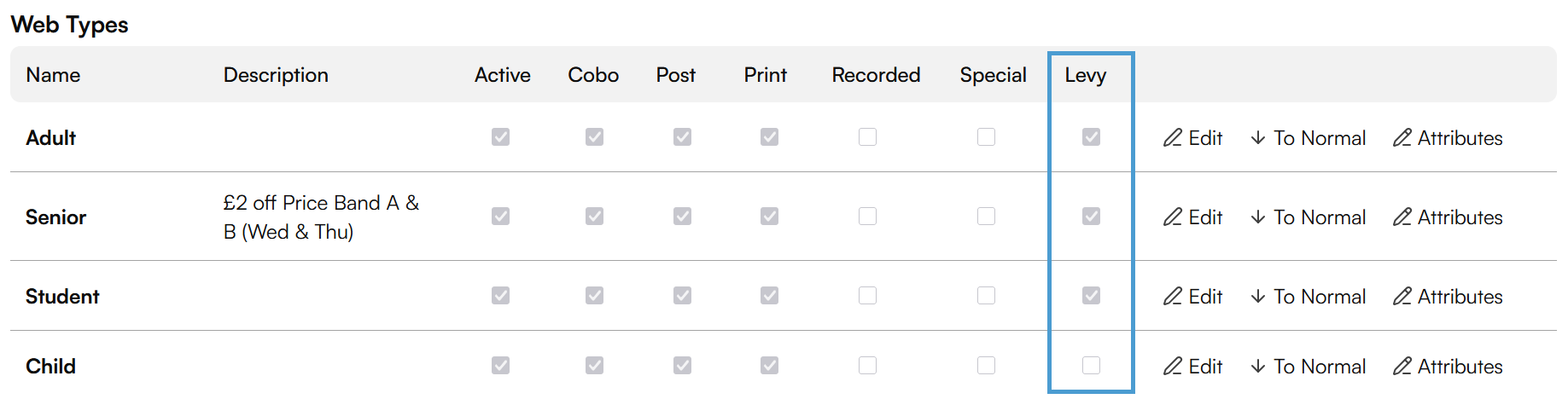Image resolution: width=1568 pixels, height=399 pixels.
Task: Click the down-arrow To Normal icon for Adult
Action: [x=1258, y=137]
